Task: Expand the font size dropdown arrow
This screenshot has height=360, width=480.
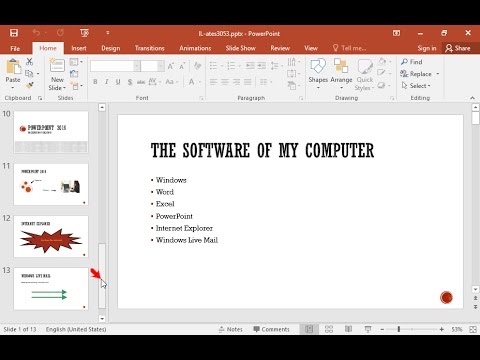Action: coord(161,66)
